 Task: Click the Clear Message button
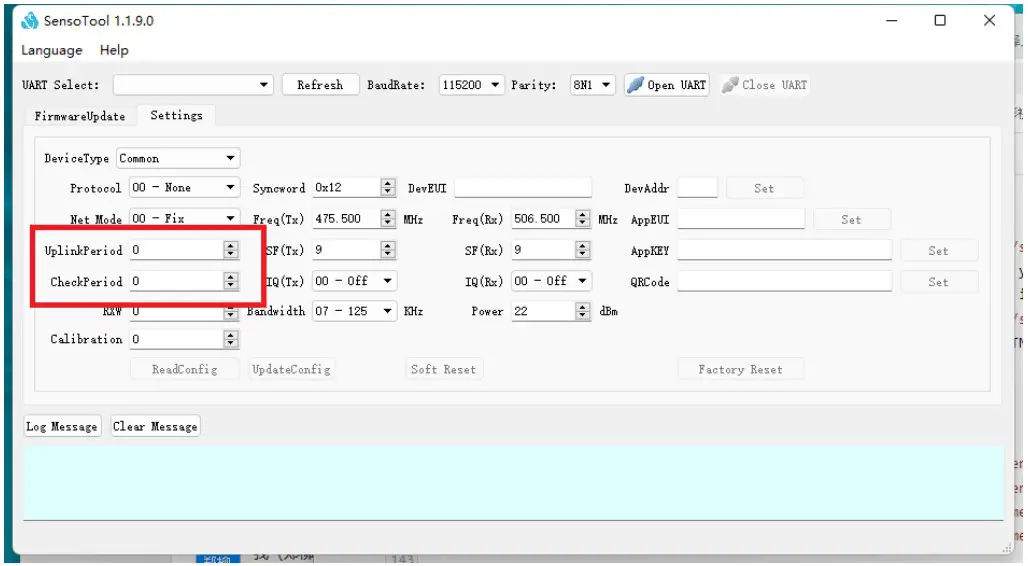155,426
